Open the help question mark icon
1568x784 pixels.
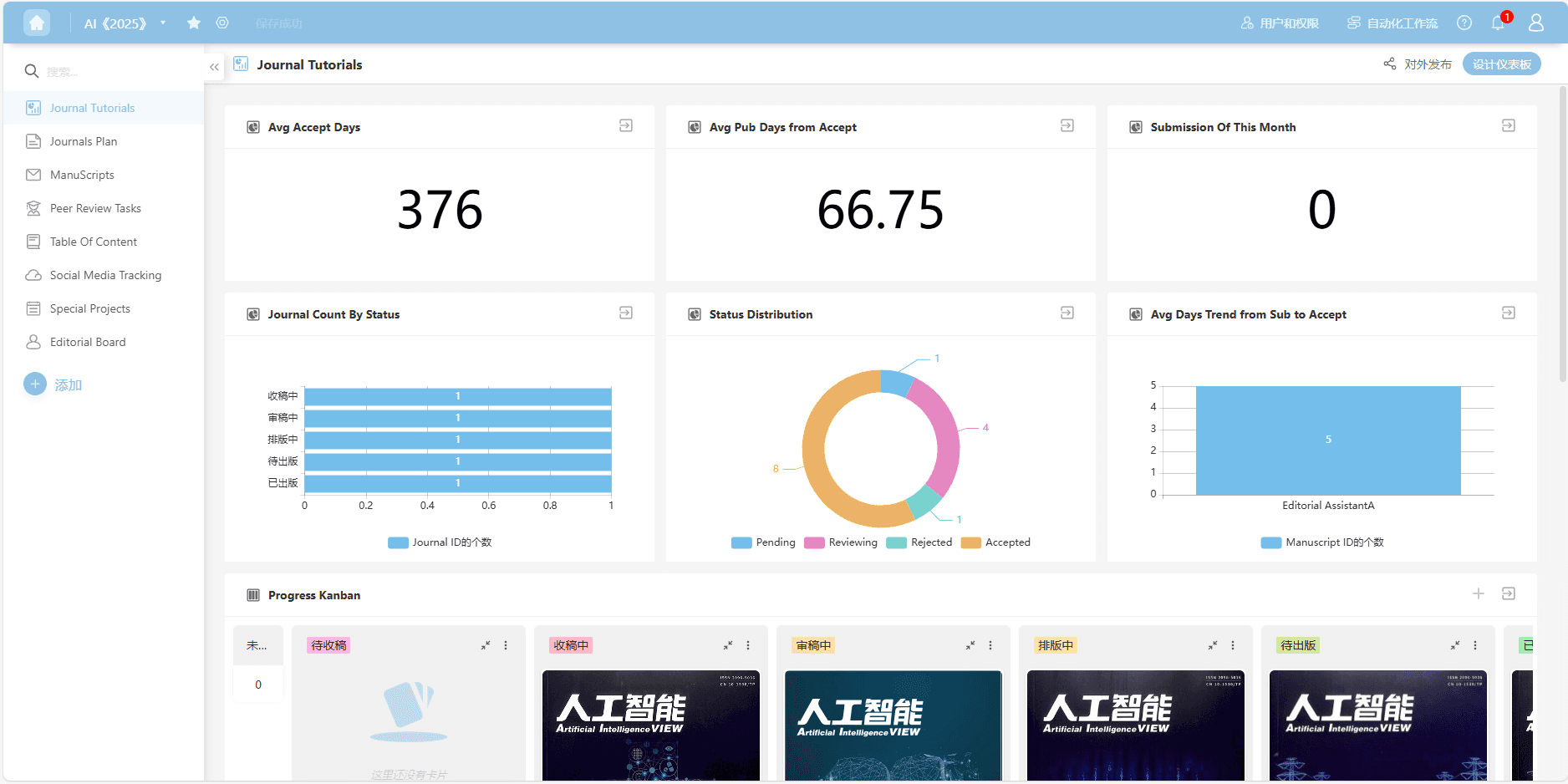point(1464,23)
